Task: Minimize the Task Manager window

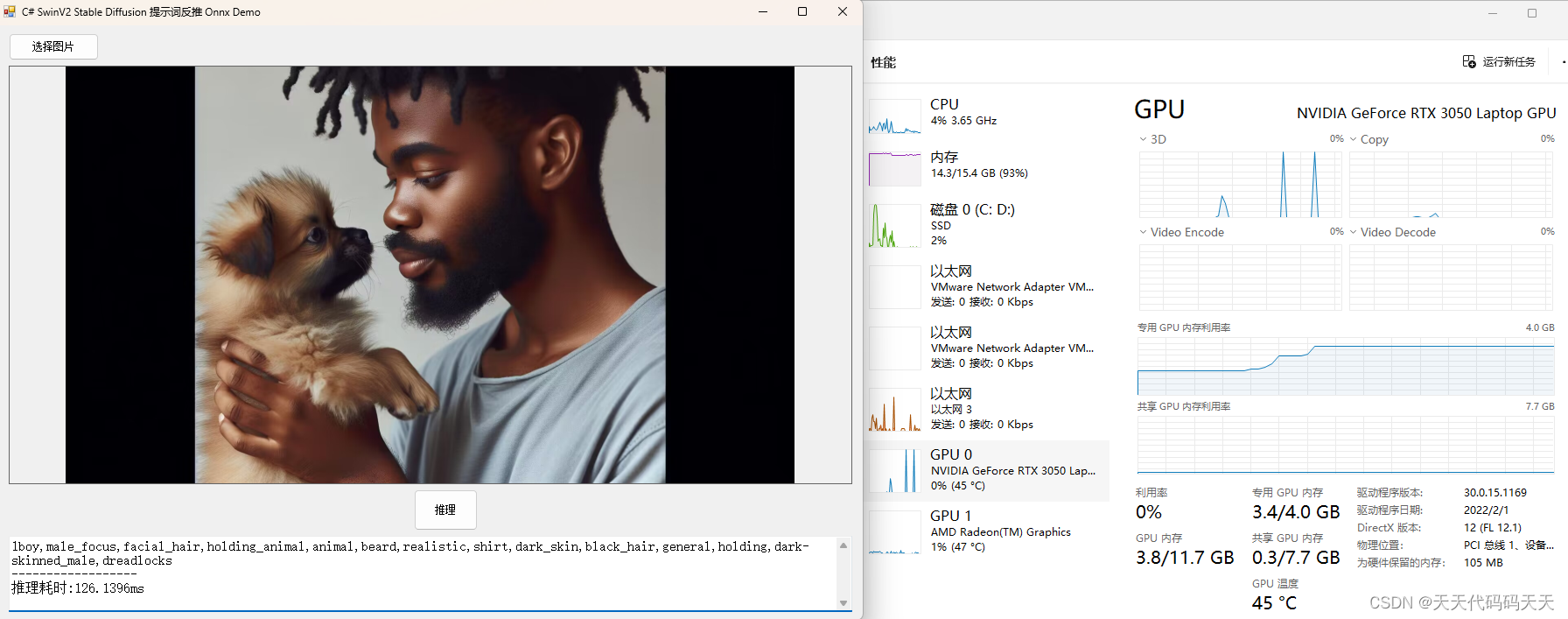Action: point(1493,13)
